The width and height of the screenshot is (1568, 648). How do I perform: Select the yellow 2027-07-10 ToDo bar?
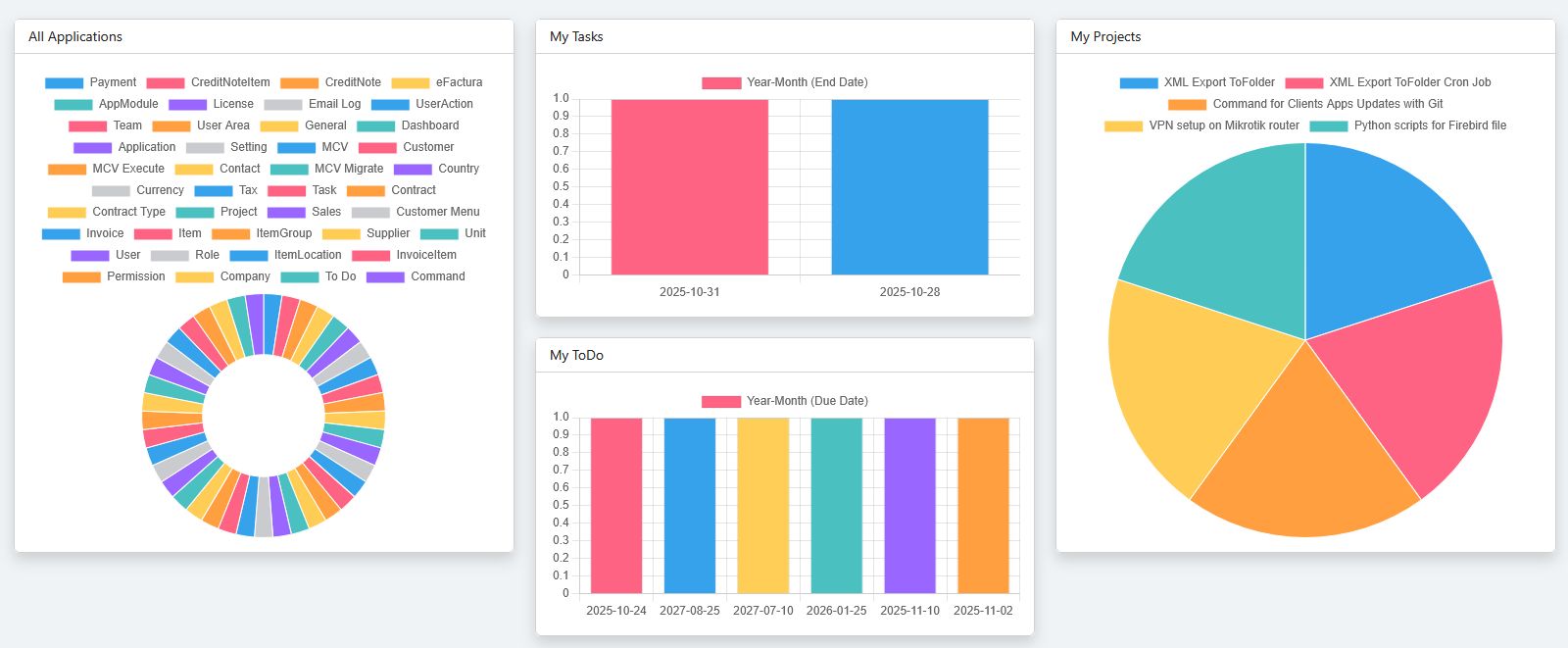[763, 506]
